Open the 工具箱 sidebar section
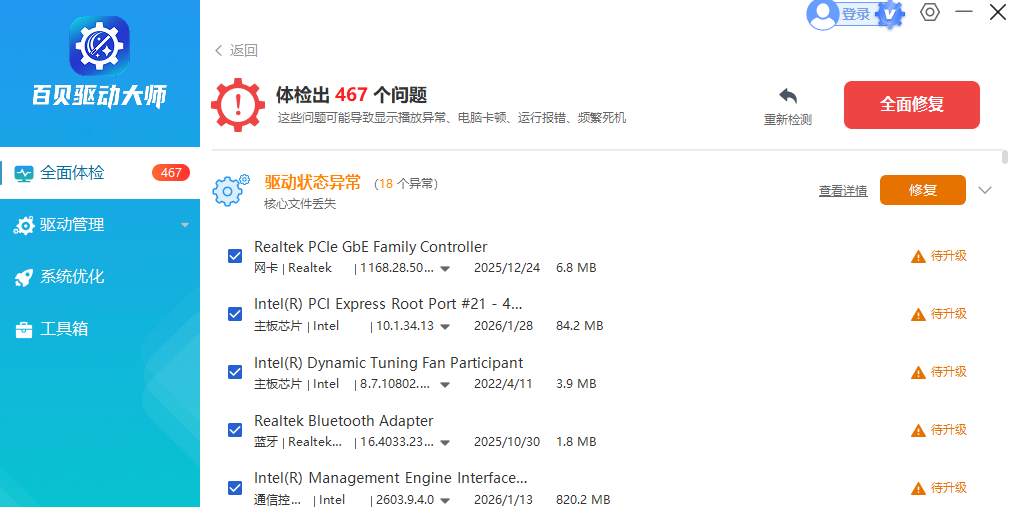Viewport: 1014px width, 507px height. [x=63, y=329]
